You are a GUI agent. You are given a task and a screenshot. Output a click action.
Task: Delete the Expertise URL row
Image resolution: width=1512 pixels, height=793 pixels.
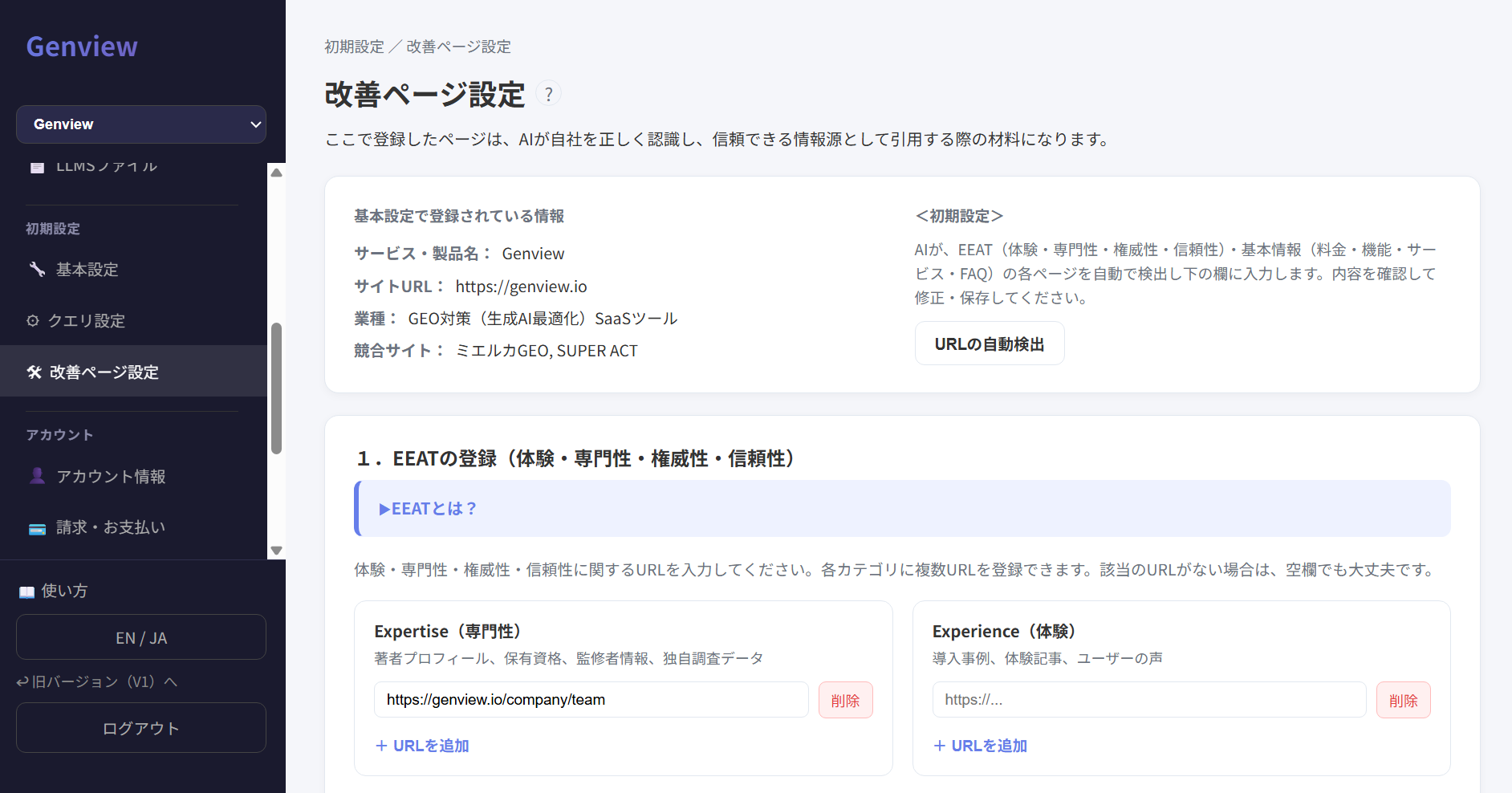pyautogui.click(x=846, y=700)
